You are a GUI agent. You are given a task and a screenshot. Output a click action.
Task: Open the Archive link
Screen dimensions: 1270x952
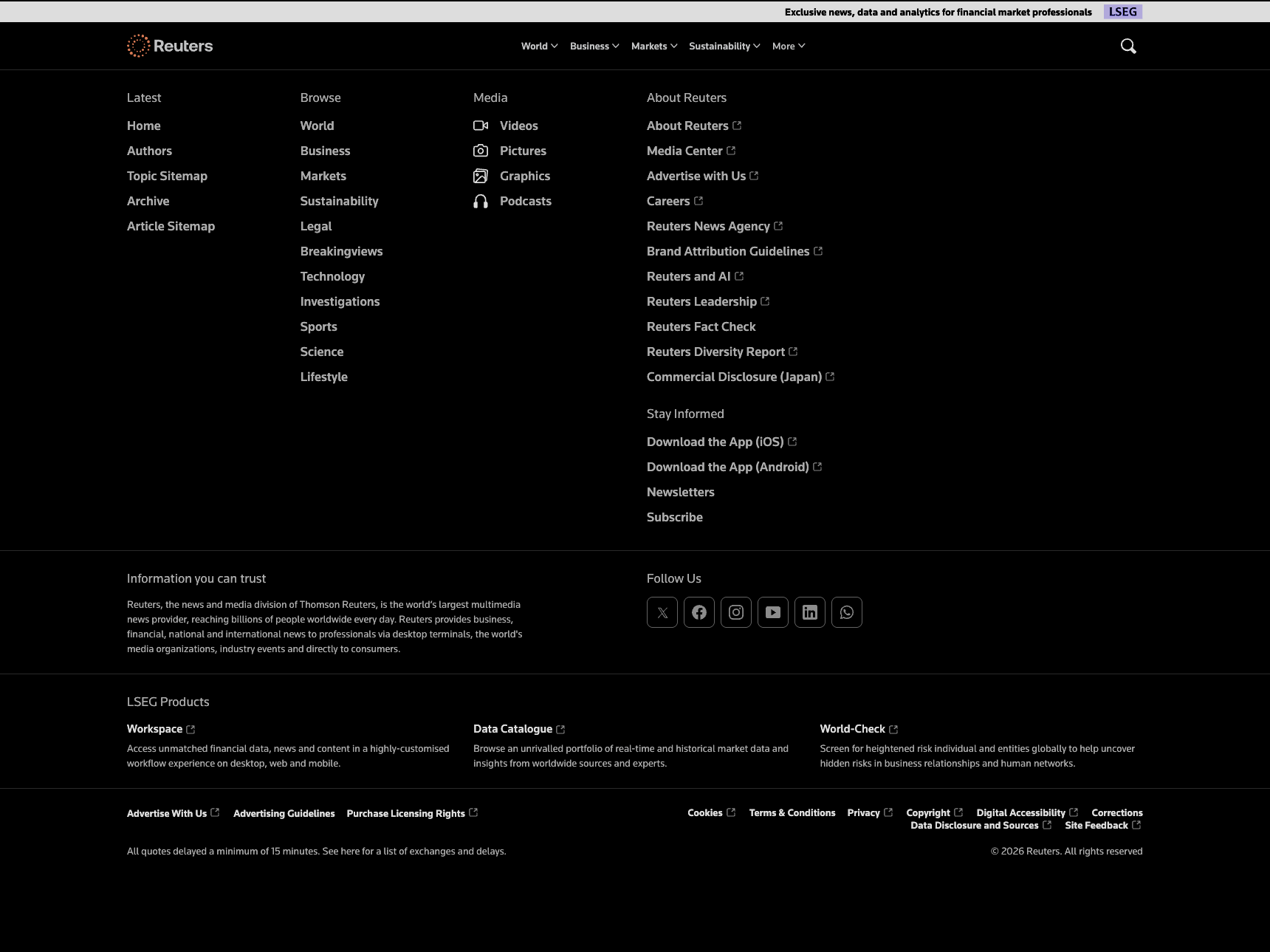tap(148, 201)
